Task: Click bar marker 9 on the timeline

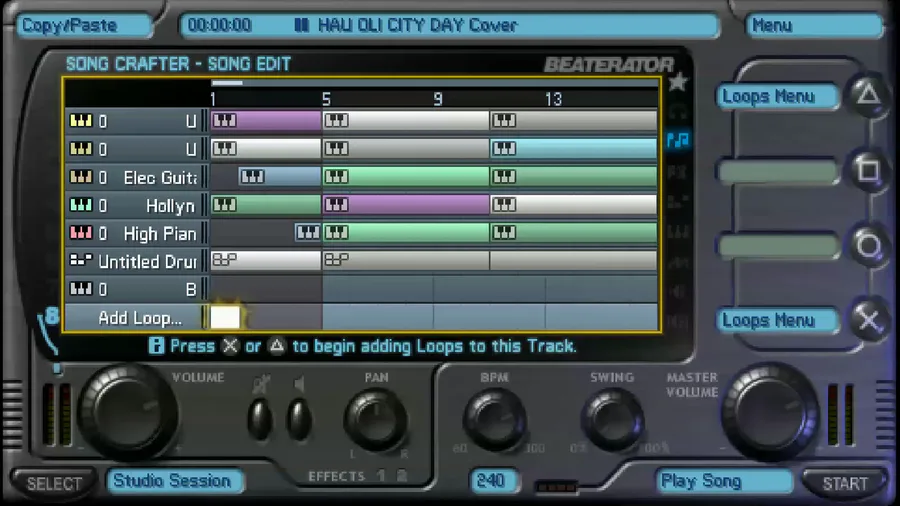Action: [438, 99]
